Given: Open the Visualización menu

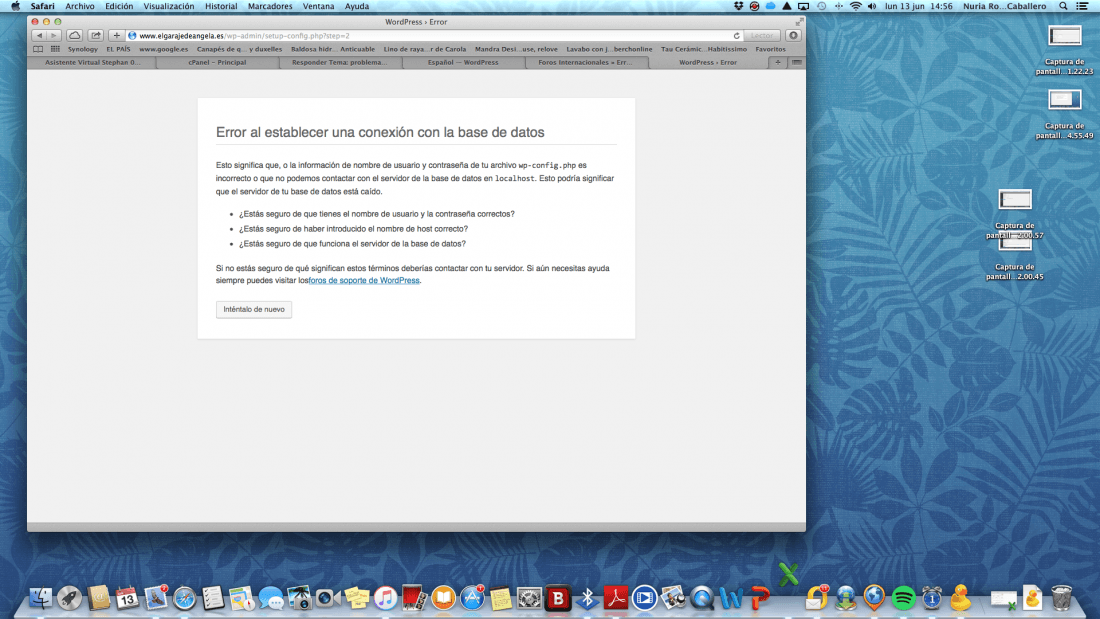Looking at the screenshot, I should (168, 6).
